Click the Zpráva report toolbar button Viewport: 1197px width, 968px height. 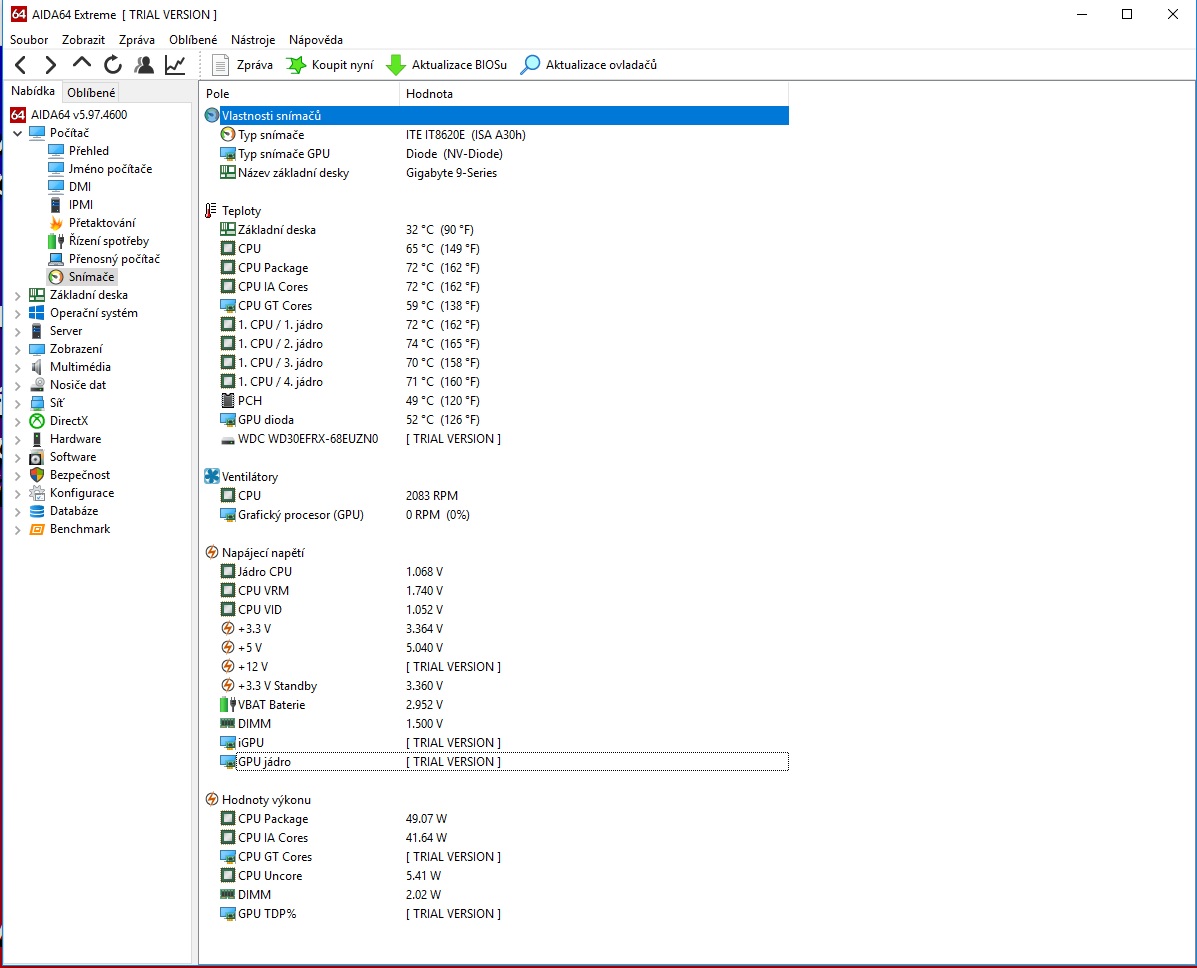click(x=242, y=65)
